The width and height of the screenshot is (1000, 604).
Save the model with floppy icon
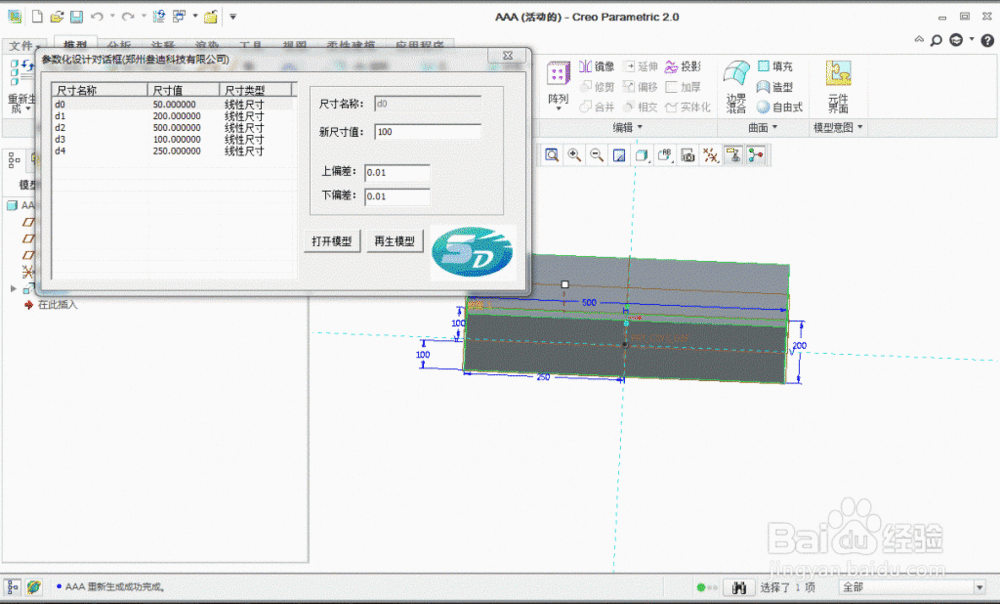77,17
